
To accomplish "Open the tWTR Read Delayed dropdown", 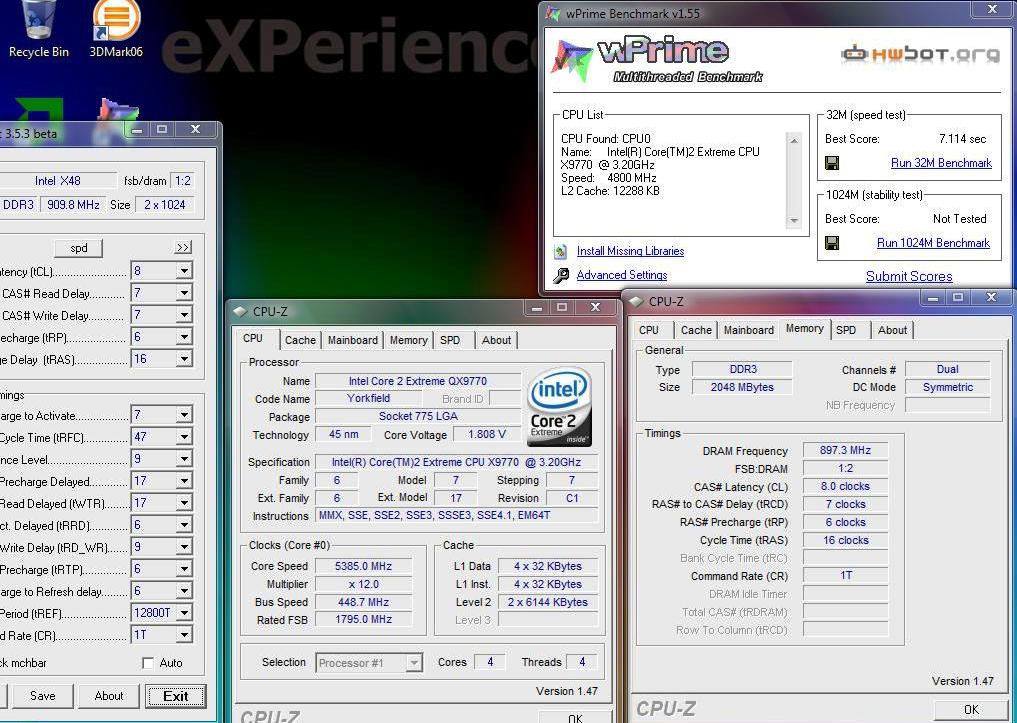I will pos(184,503).
